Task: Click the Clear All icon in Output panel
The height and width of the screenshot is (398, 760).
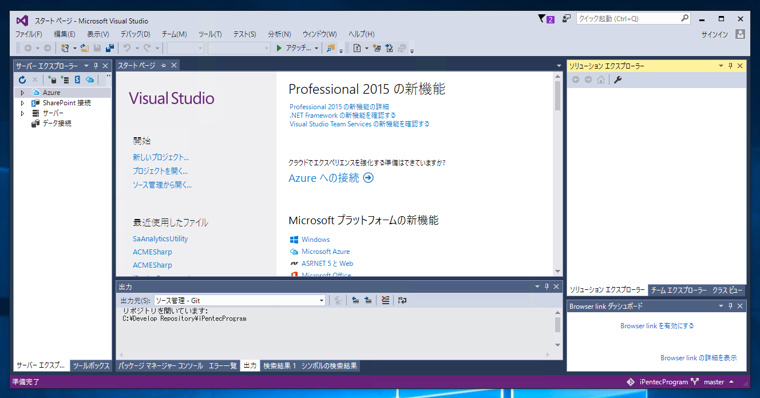Action: pos(385,301)
